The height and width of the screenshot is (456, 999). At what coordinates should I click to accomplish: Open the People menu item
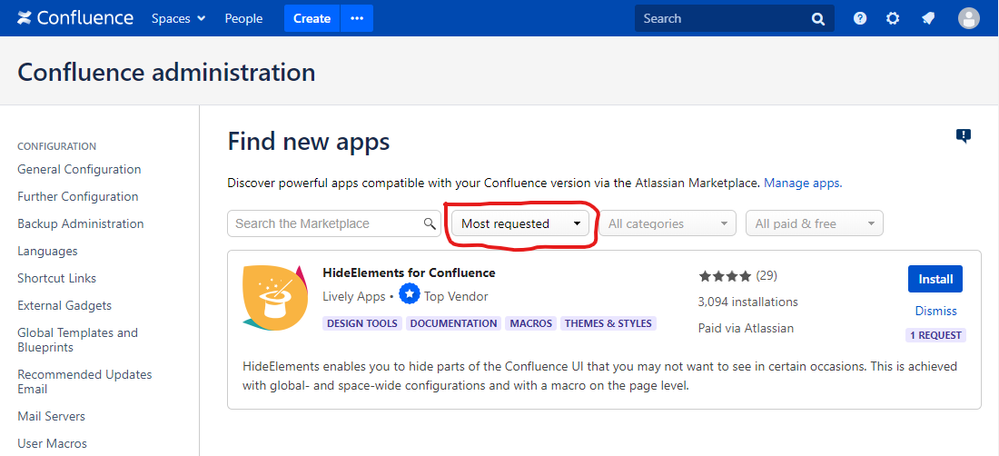243,18
